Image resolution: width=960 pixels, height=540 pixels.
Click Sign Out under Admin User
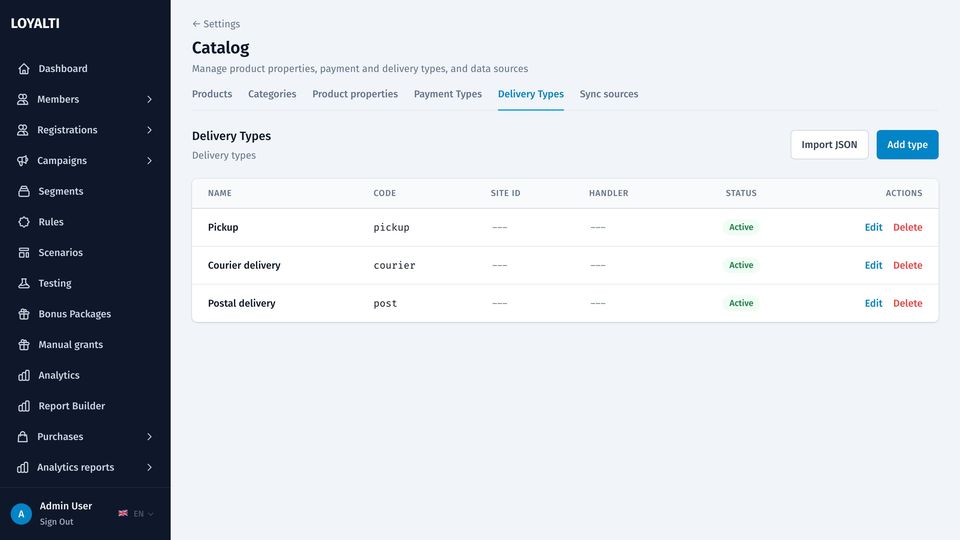tap(56, 522)
